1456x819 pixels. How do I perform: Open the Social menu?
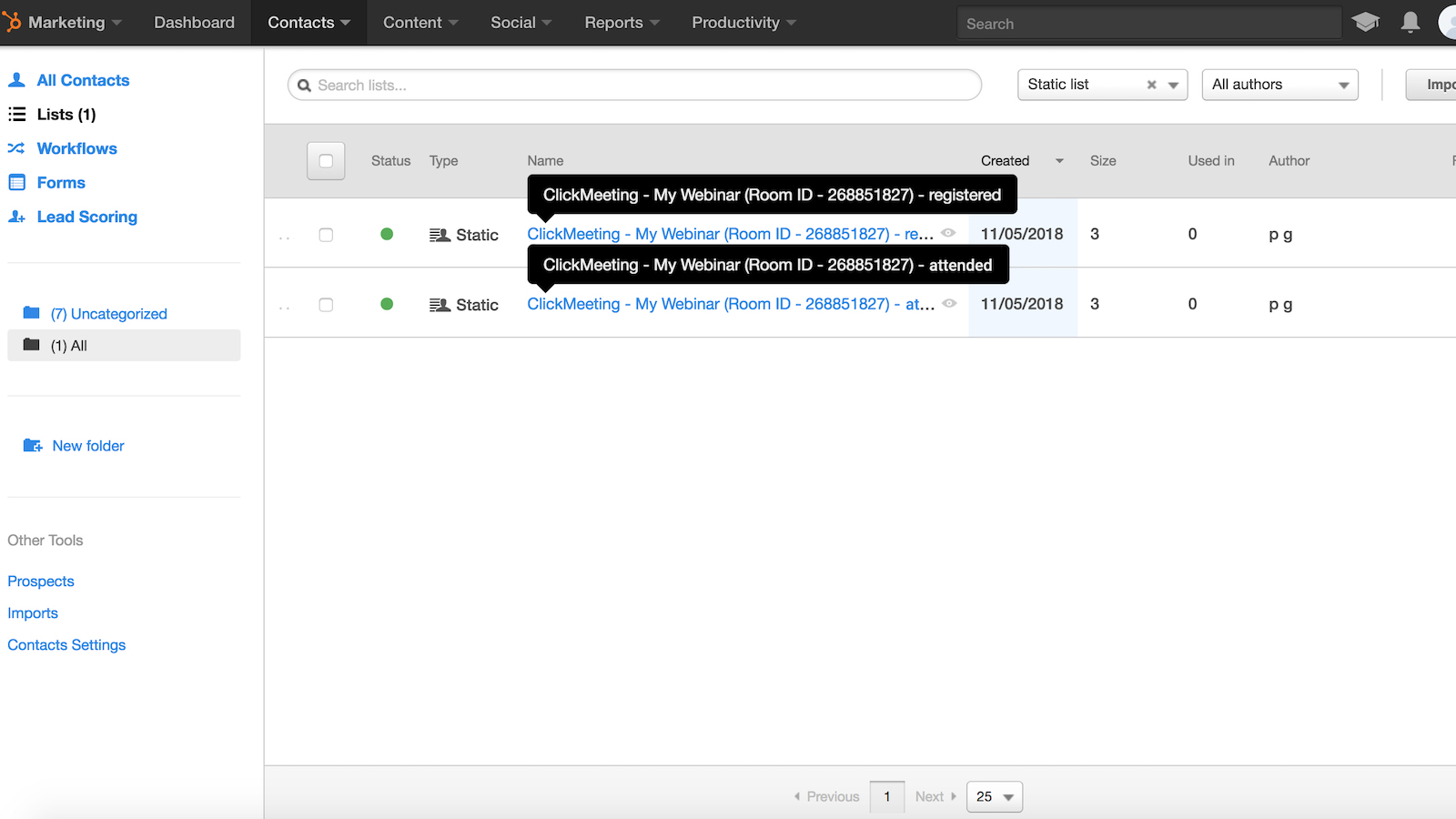pyautogui.click(x=521, y=22)
